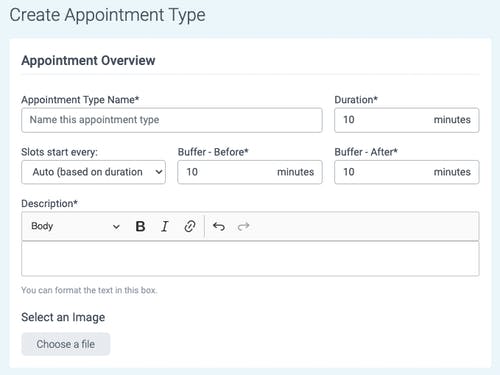Click the Slots start every label
This screenshot has width=500, height=375.
(59, 152)
